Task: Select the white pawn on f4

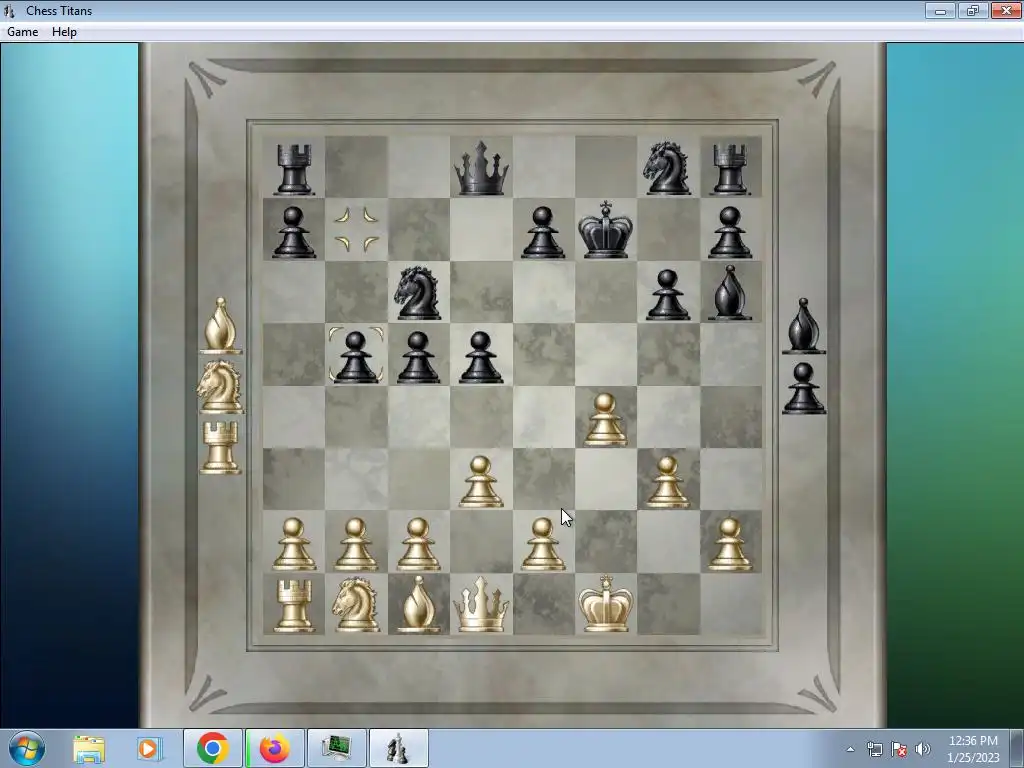Action: [x=605, y=420]
